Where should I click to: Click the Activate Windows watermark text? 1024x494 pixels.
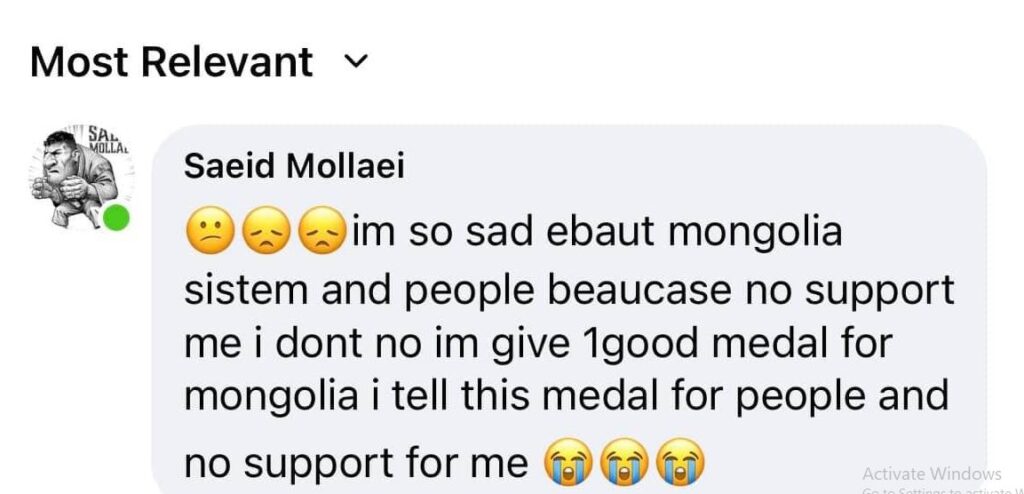tap(931, 473)
